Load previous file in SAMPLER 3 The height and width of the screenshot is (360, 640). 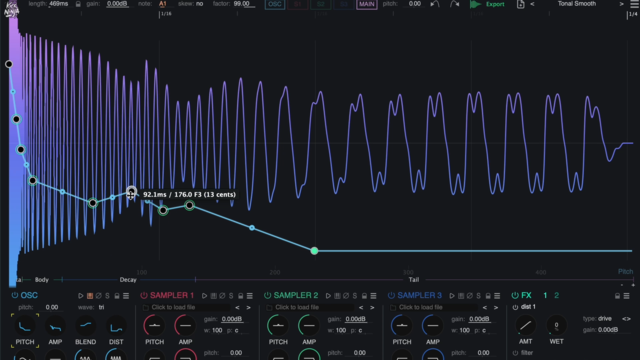[x=485, y=307]
